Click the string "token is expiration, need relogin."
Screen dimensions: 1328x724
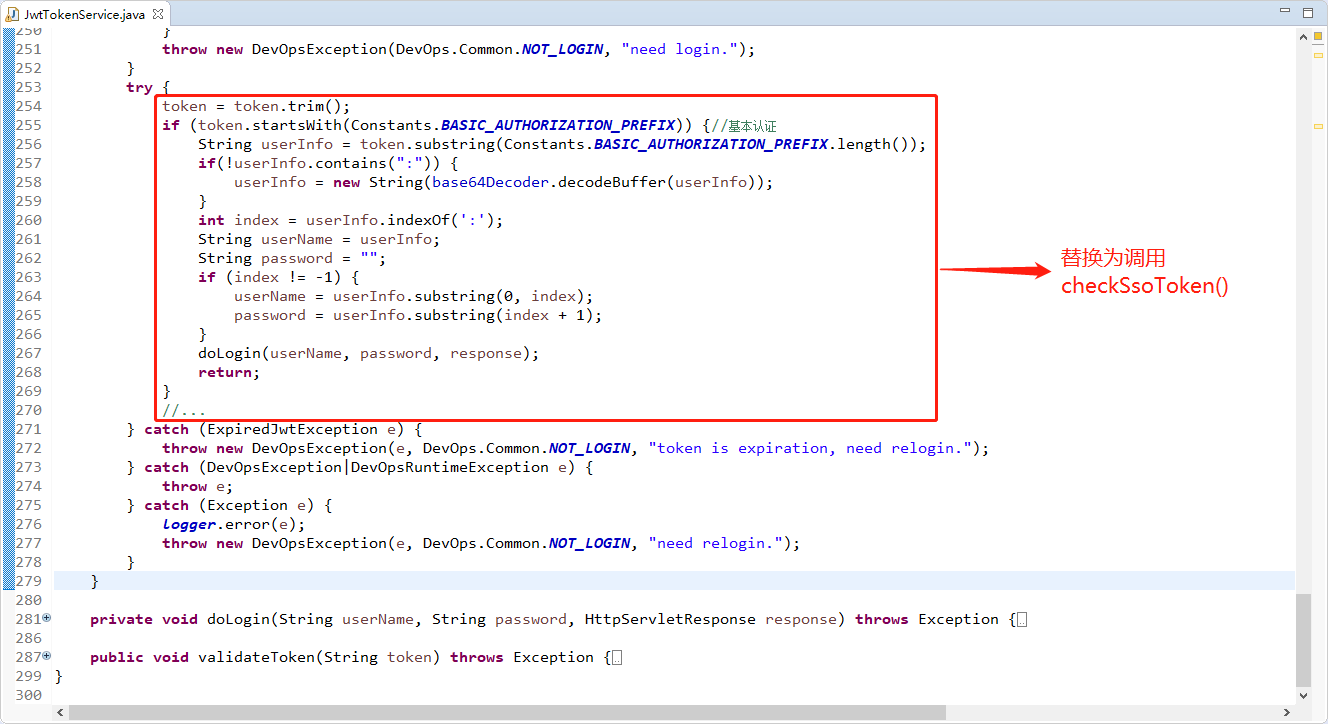point(810,448)
